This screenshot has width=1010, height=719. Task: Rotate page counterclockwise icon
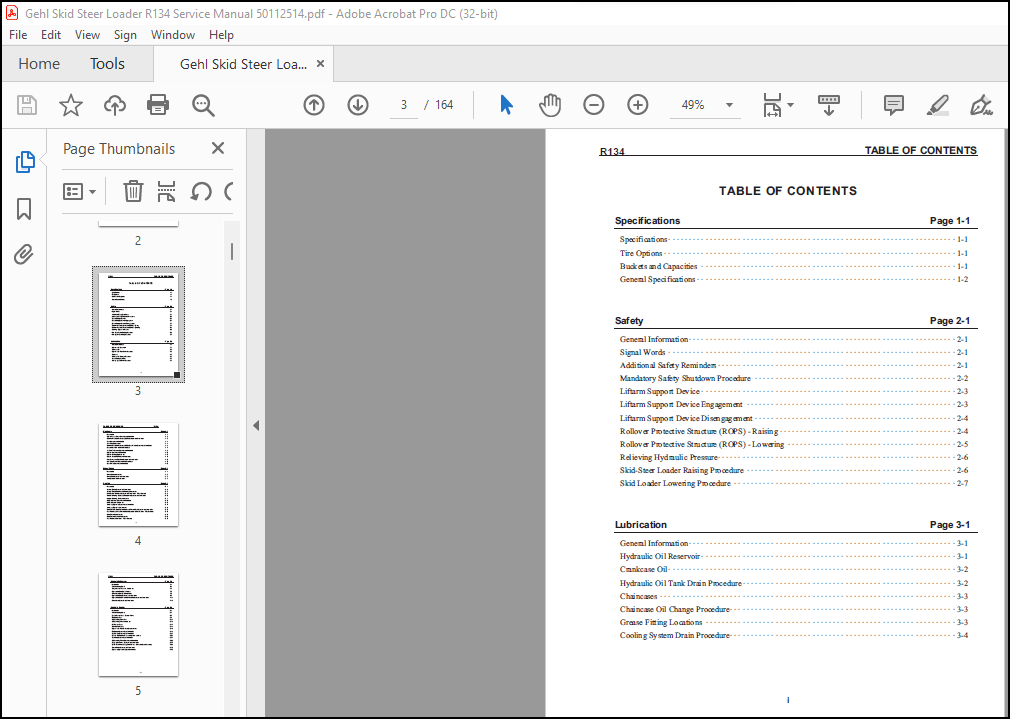coord(200,191)
